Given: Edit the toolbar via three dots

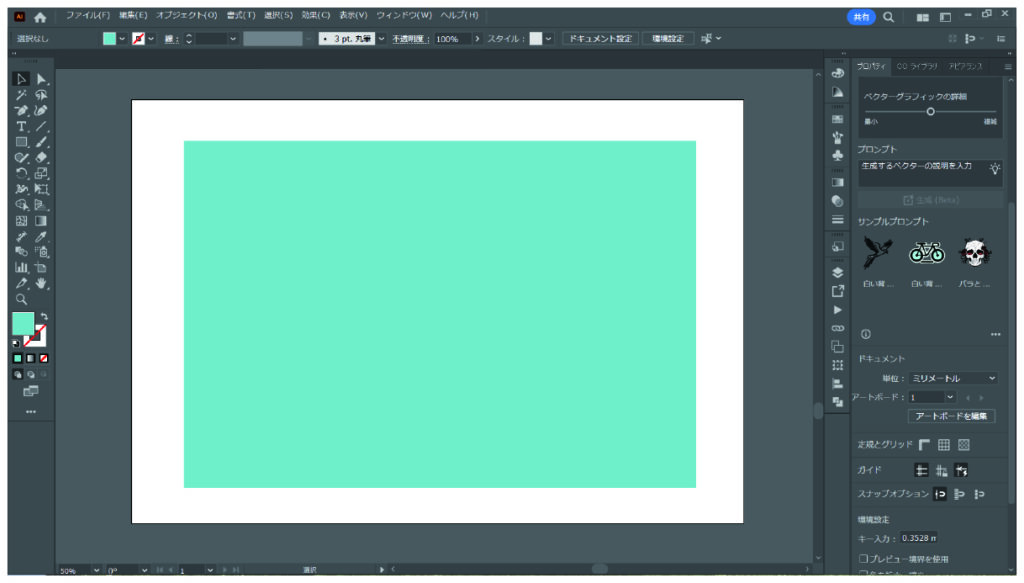Looking at the screenshot, I should coord(31,412).
